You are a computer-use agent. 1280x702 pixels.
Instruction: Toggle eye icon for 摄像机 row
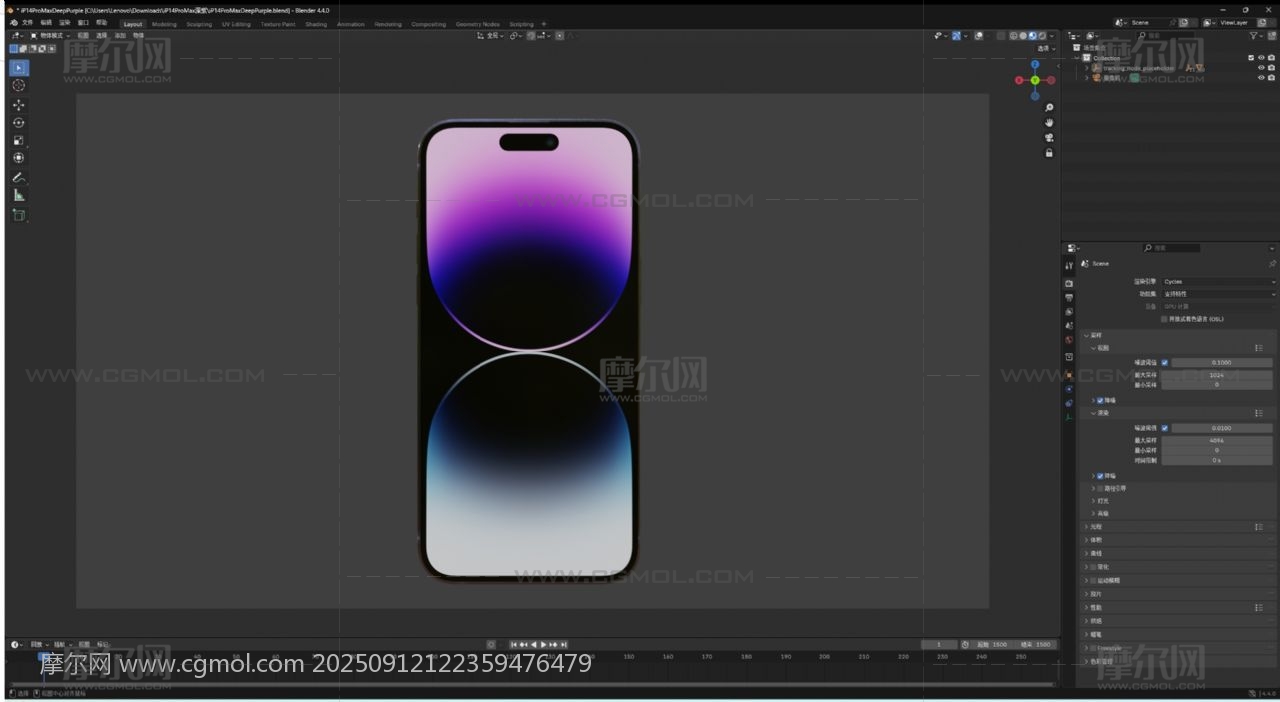tap(1261, 78)
